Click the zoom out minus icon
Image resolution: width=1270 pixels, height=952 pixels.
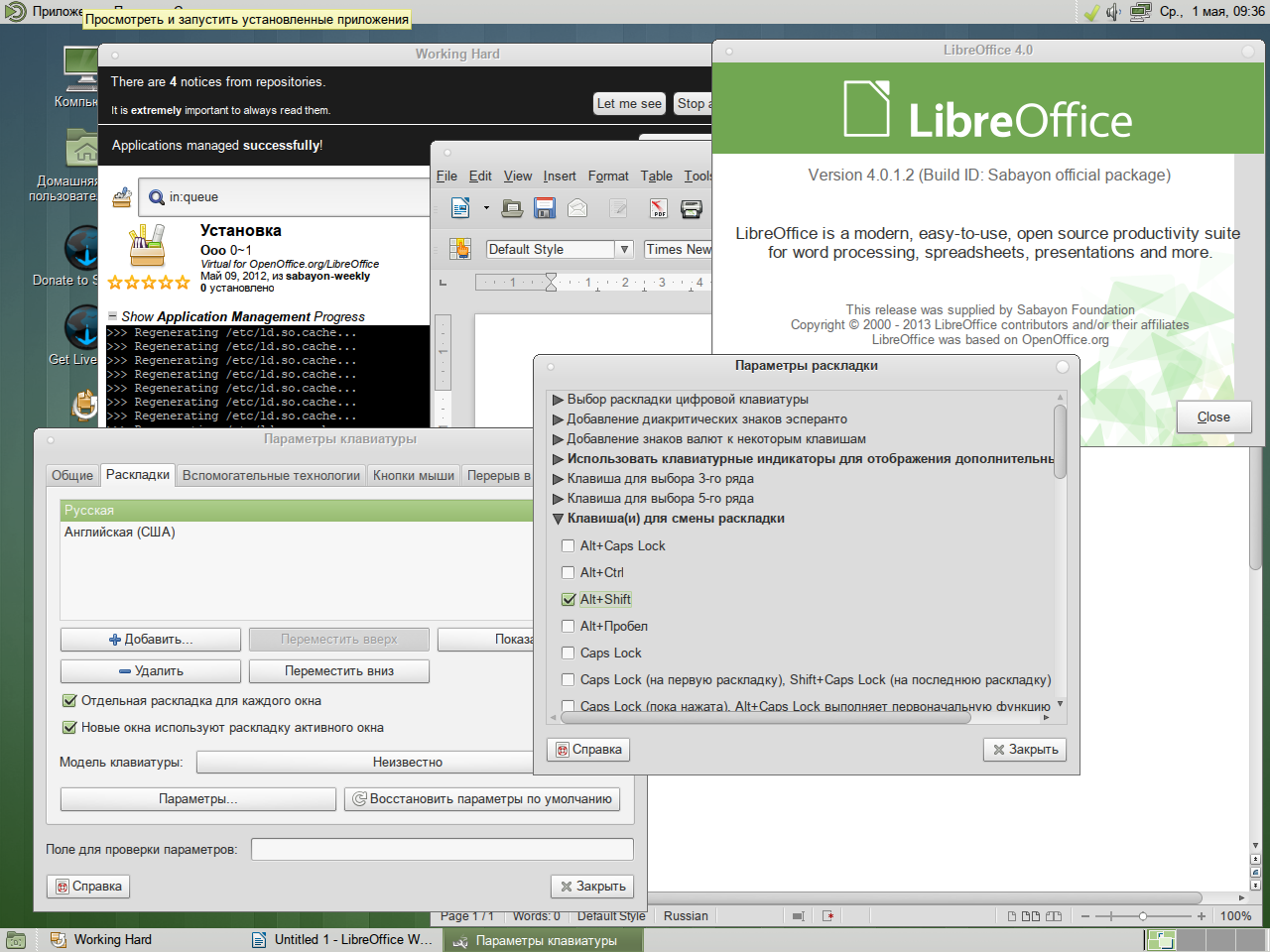tap(1085, 916)
